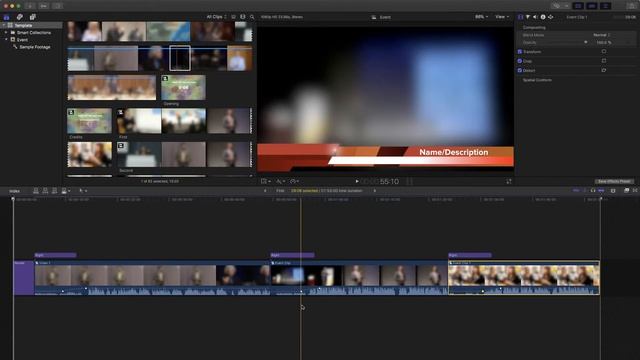Toggle filmstrip or list view in browser

point(233,17)
